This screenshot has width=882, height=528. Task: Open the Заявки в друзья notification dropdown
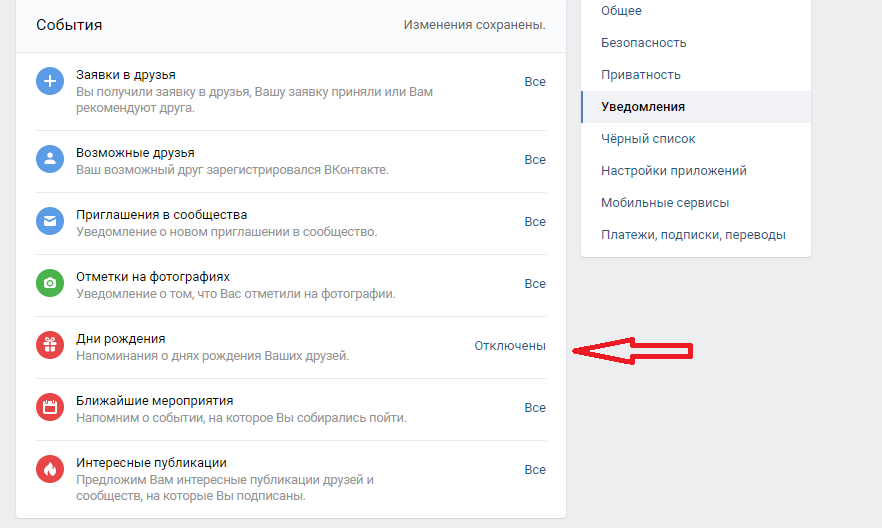(535, 82)
